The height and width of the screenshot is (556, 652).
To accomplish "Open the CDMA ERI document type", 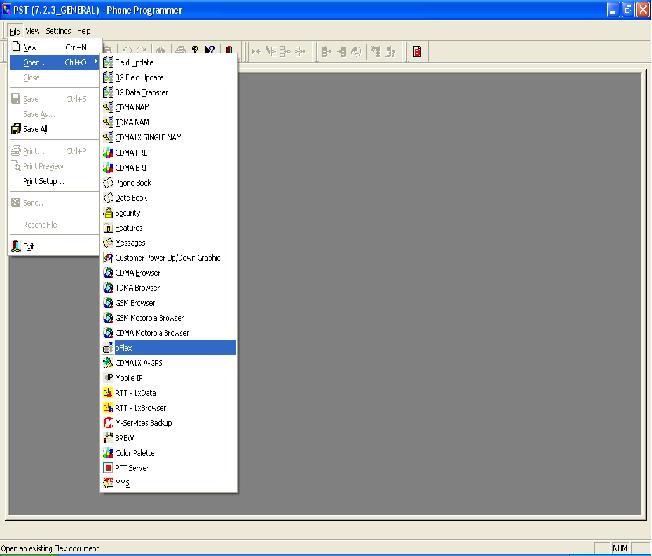I will pyautogui.click(x=169, y=168).
